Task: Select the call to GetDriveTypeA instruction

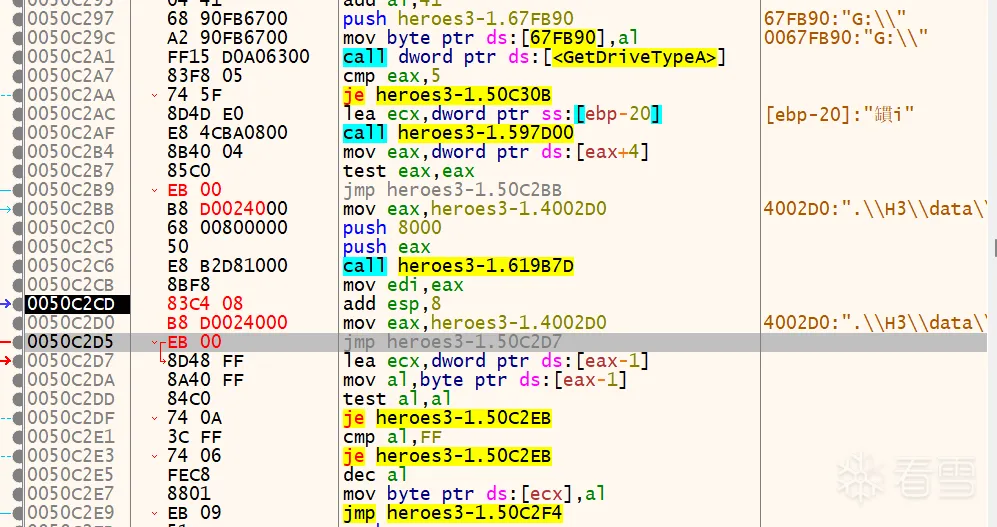Action: point(533,57)
